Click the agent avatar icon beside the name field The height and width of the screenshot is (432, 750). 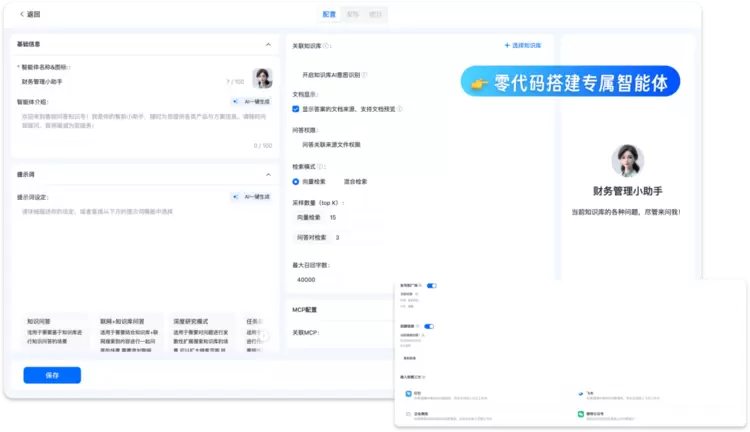pyautogui.click(x=262, y=80)
